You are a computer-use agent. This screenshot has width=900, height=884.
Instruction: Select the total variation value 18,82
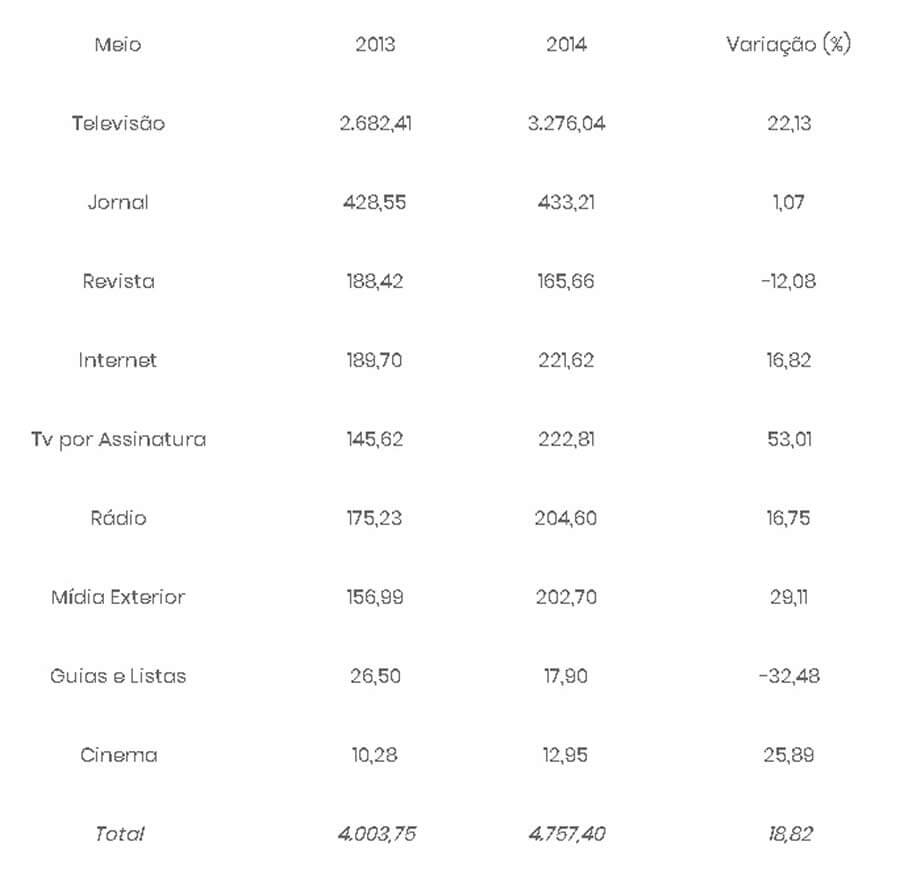click(788, 834)
